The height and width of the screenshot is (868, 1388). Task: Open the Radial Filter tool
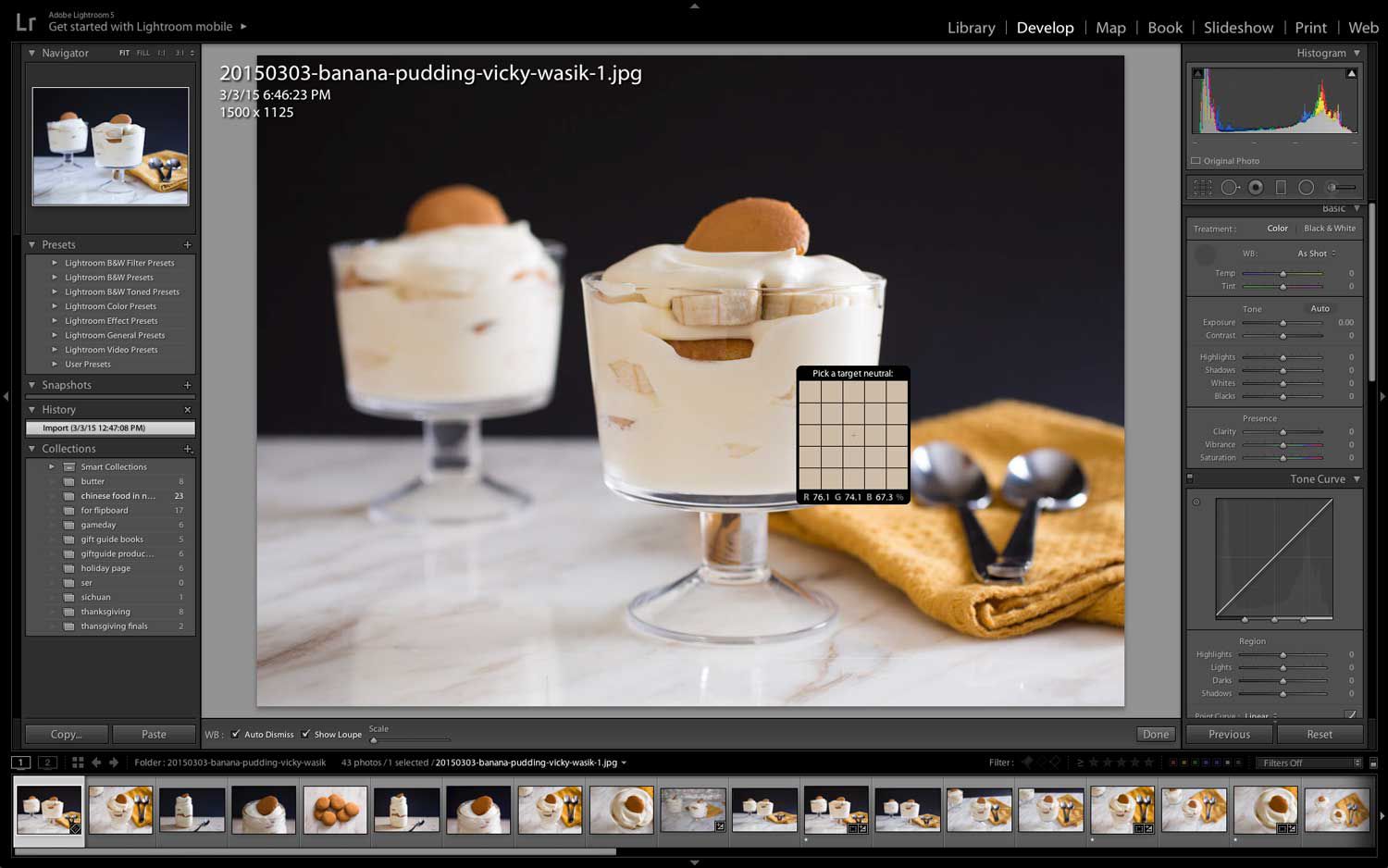tap(1307, 187)
